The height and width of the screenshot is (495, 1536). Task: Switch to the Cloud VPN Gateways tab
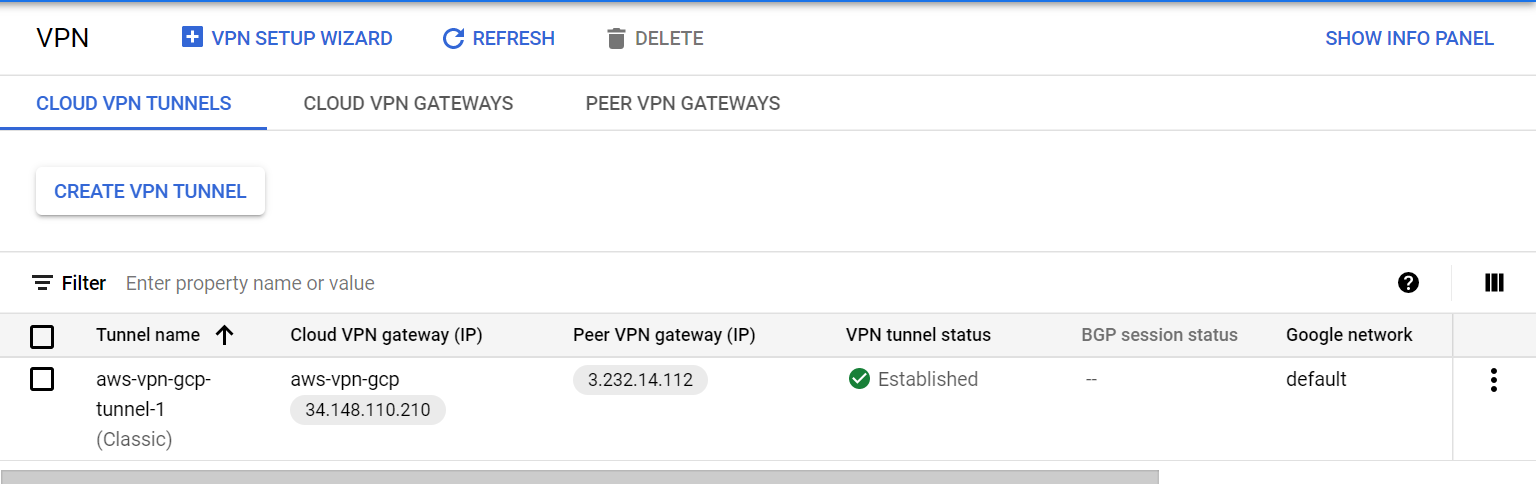[x=408, y=103]
